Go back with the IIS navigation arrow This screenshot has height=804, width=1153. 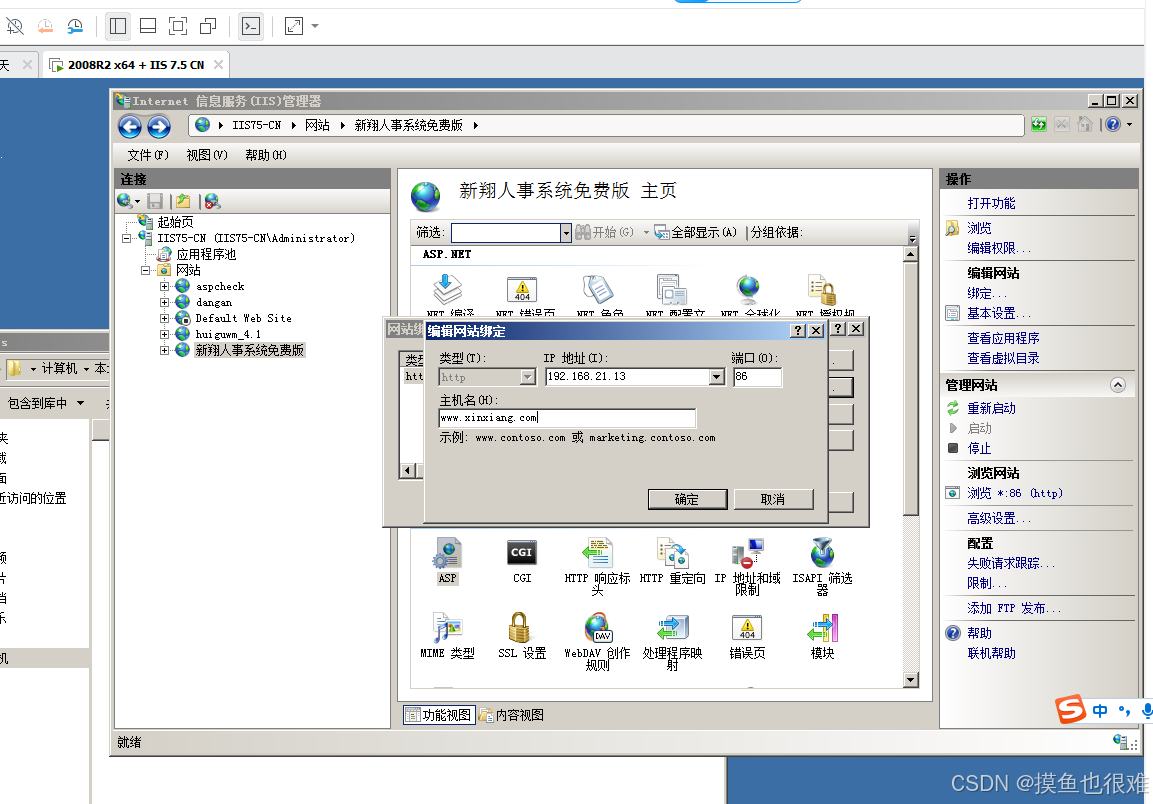[130, 127]
